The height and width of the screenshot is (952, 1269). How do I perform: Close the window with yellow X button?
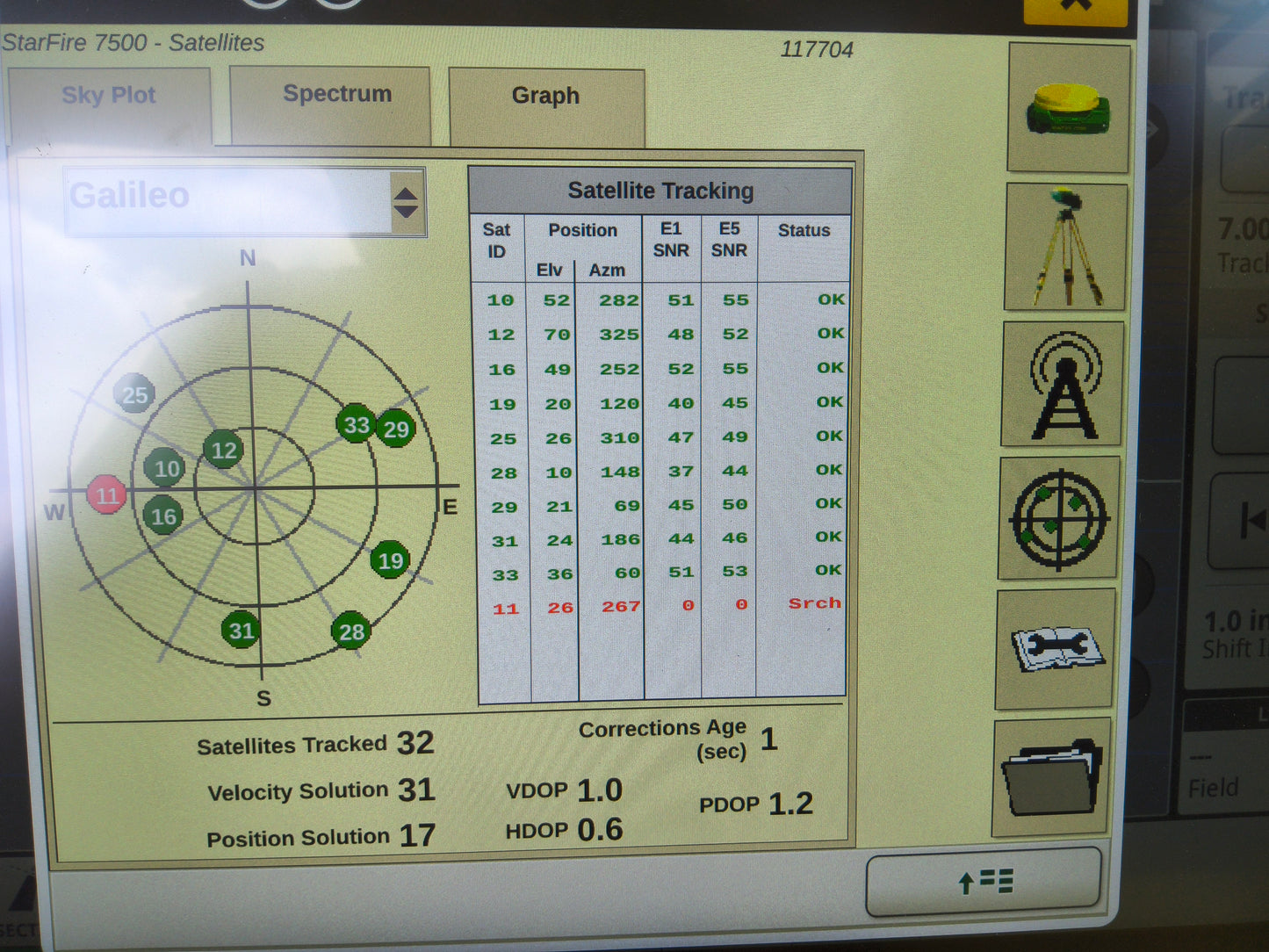[x=1076, y=9]
